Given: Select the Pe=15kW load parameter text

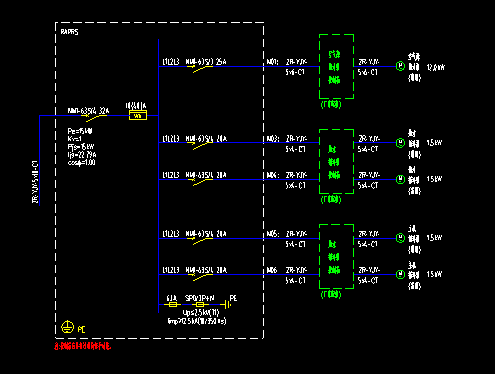Looking at the screenshot, I should coord(80,131).
